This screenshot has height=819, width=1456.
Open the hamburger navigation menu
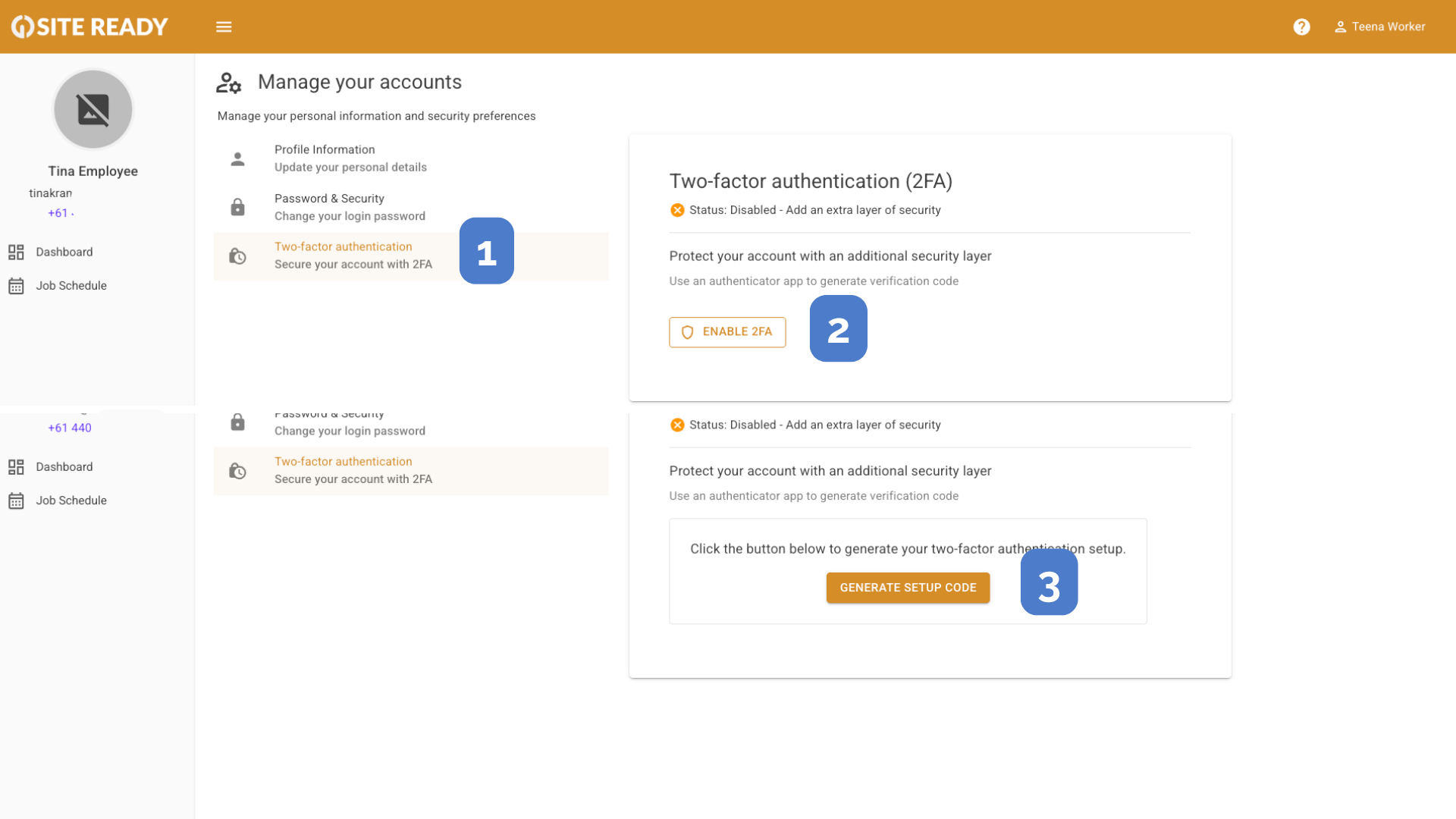tap(224, 27)
